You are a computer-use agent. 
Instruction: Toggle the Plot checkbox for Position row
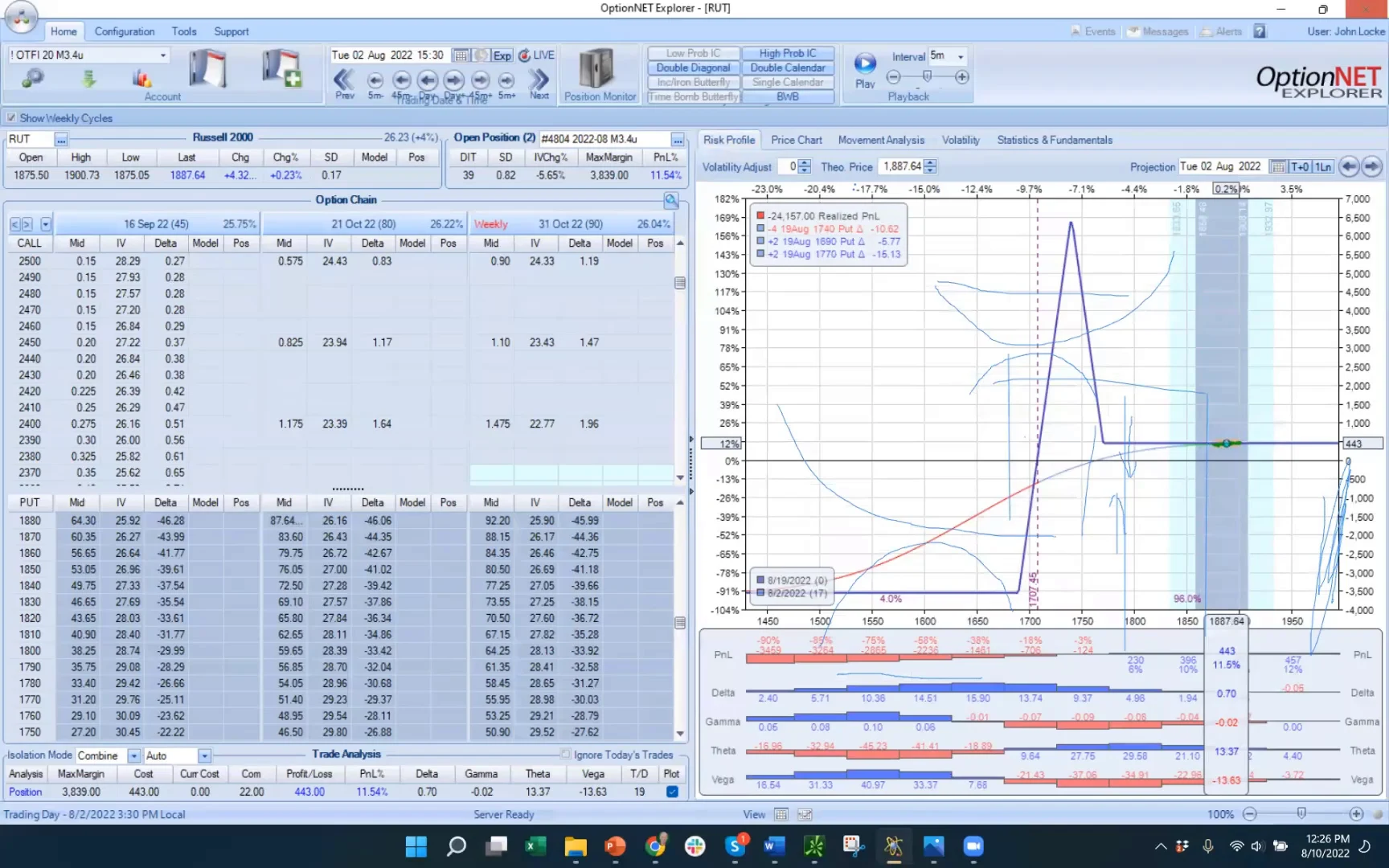click(x=672, y=792)
